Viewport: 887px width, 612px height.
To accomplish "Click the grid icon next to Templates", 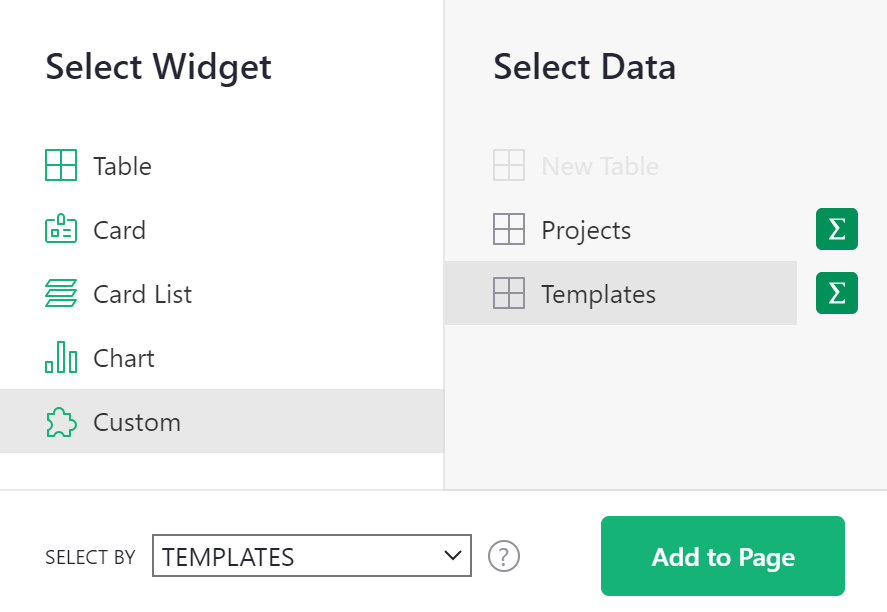I will point(510,293).
